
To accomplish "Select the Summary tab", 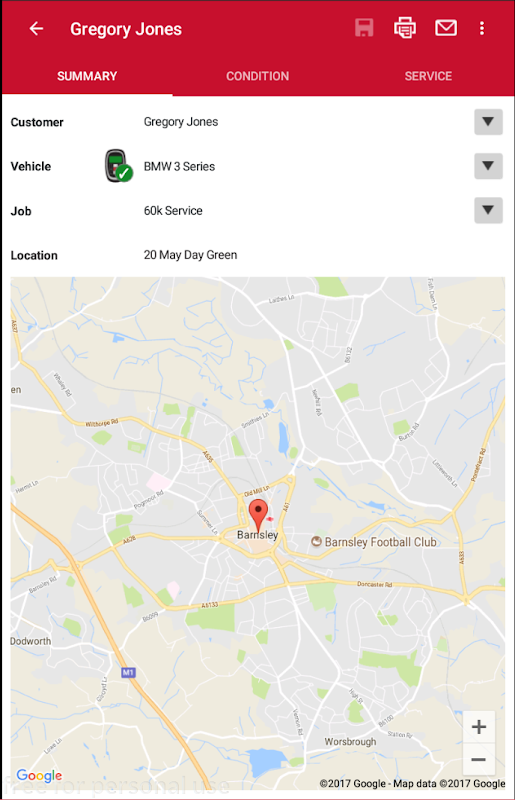I will (x=87, y=76).
